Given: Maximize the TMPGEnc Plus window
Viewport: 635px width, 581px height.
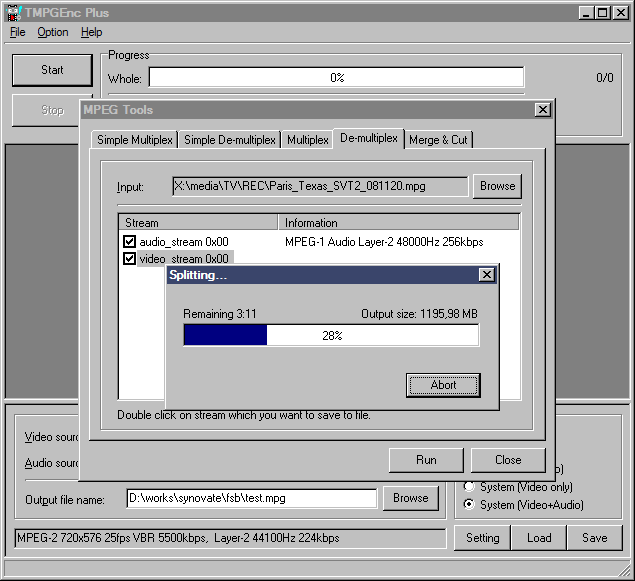Looking at the screenshot, I should (x=603, y=13).
